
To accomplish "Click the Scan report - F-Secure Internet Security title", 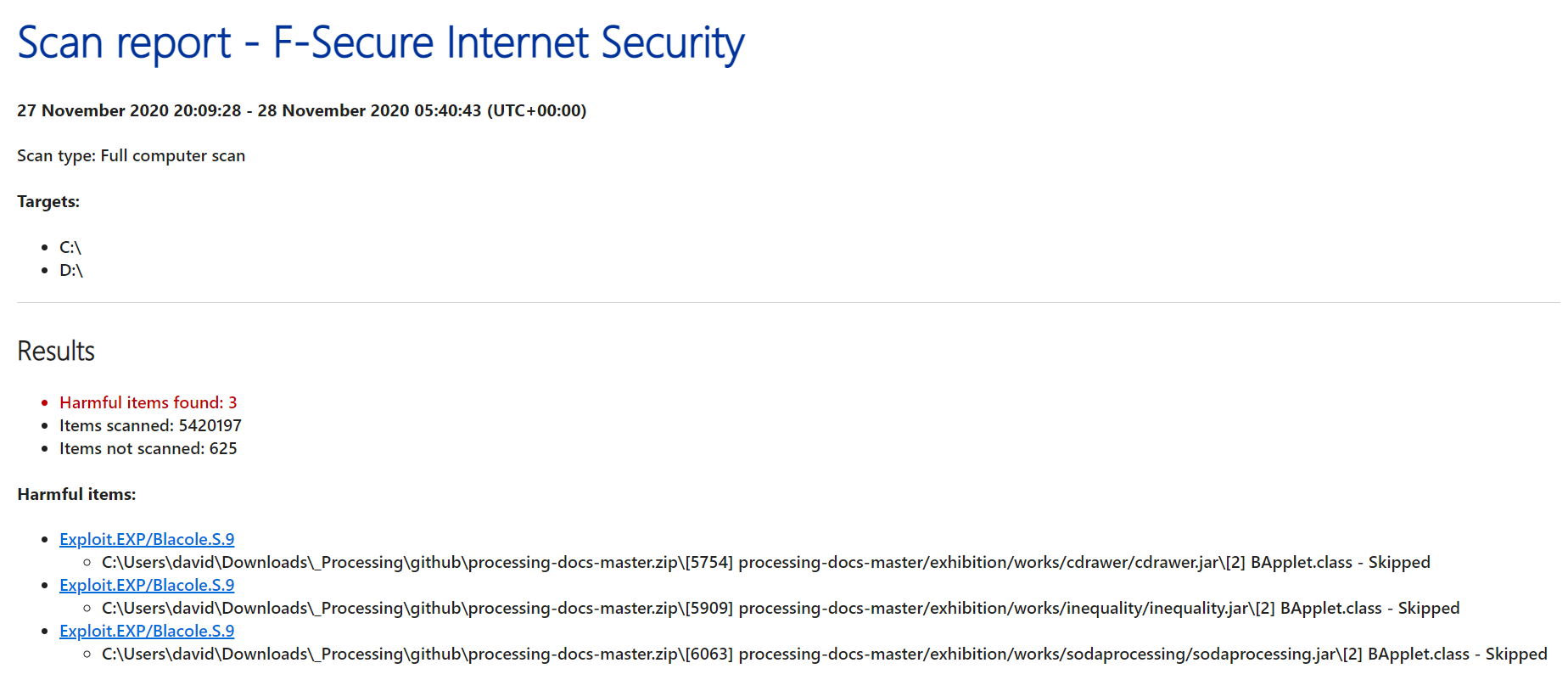I will (381, 42).
